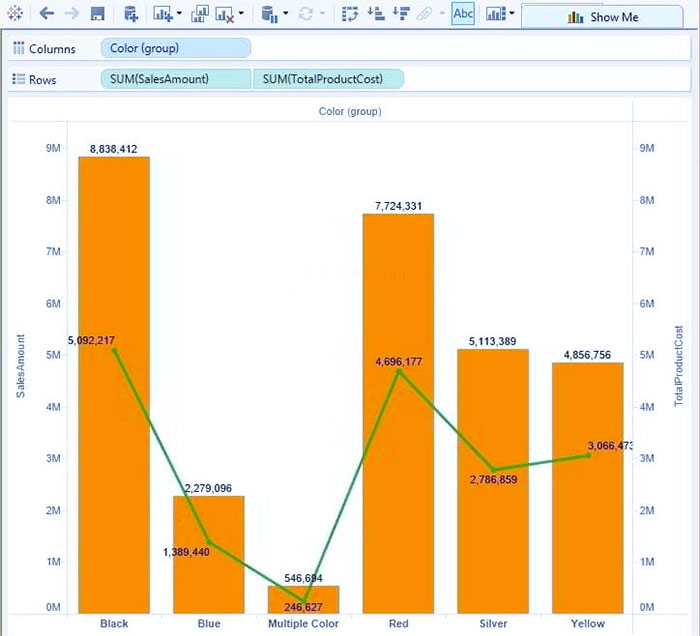Click the Color (group) pill on Columns

[x=175, y=48]
